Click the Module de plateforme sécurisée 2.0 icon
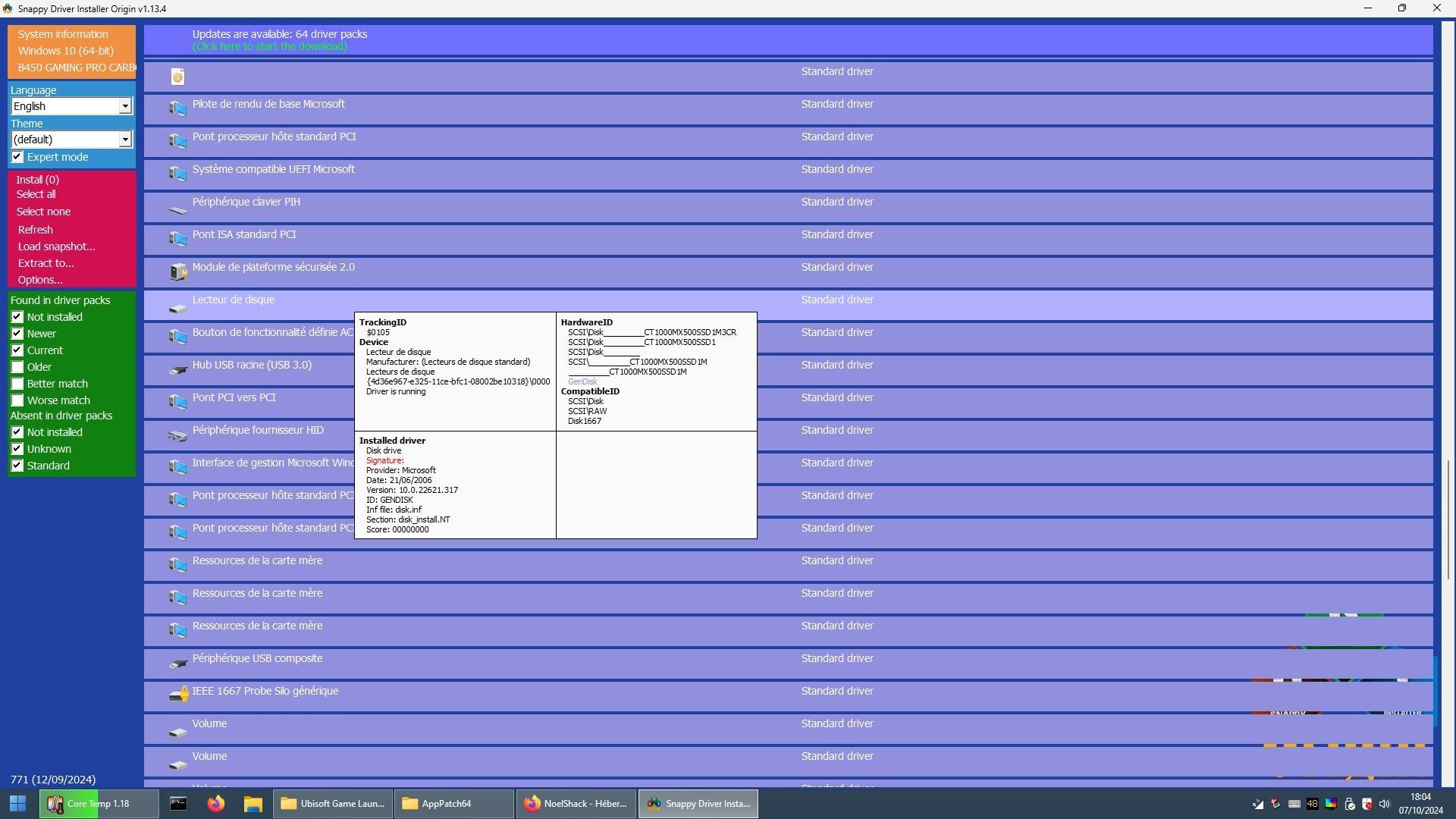The width and height of the screenshot is (1456, 819). point(177,271)
